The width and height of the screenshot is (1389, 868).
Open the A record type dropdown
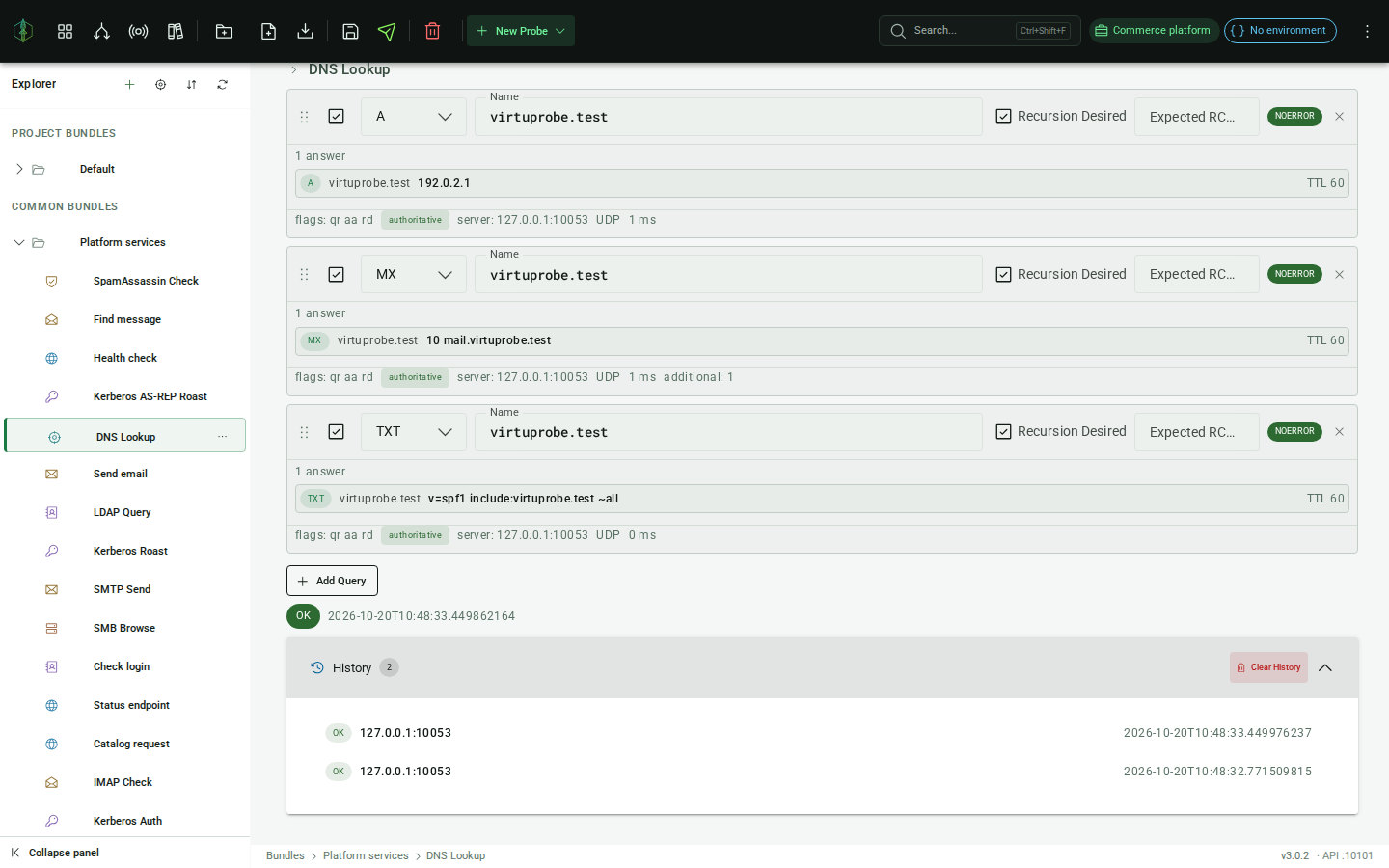414,117
